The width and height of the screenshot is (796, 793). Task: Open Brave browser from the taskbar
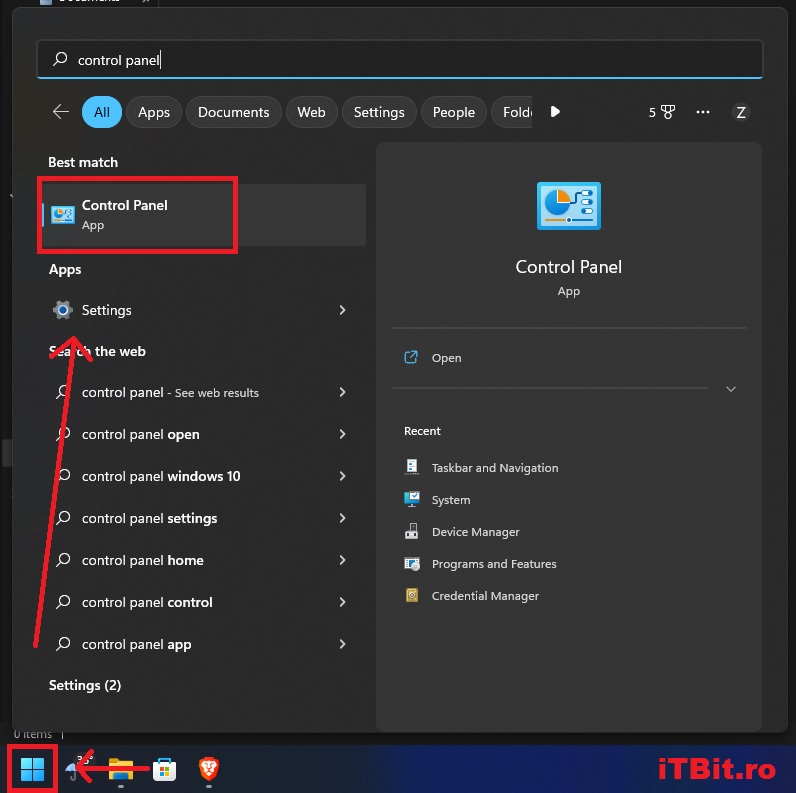[x=208, y=769]
